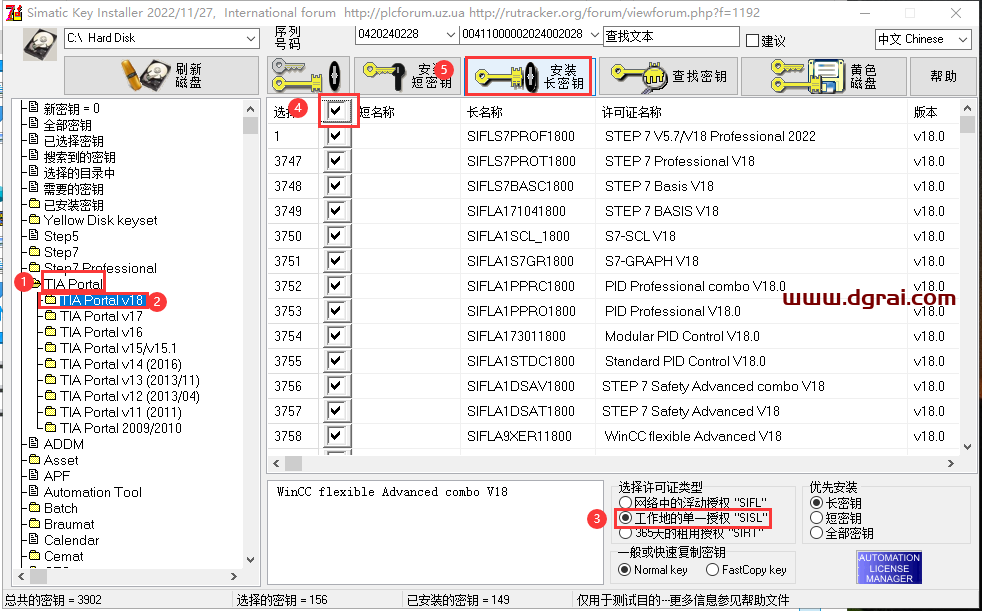
Task: Open the Automation Tool tree item
Action: tap(93, 493)
